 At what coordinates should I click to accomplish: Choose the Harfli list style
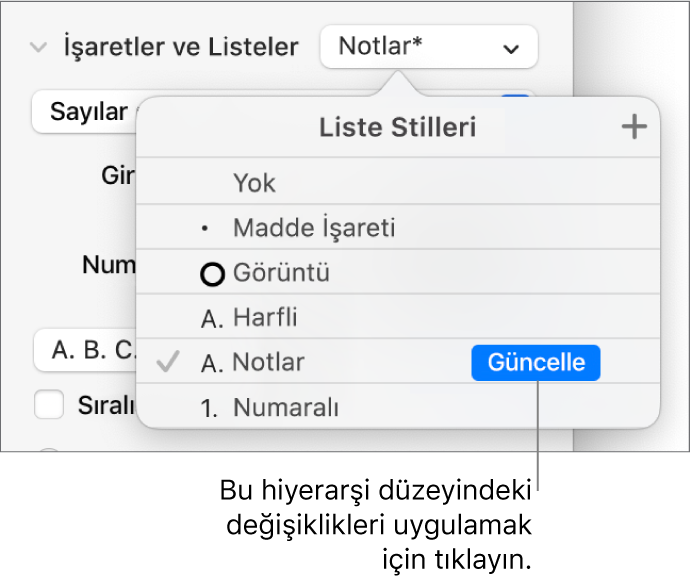pyautogui.click(x=398, y=317)
